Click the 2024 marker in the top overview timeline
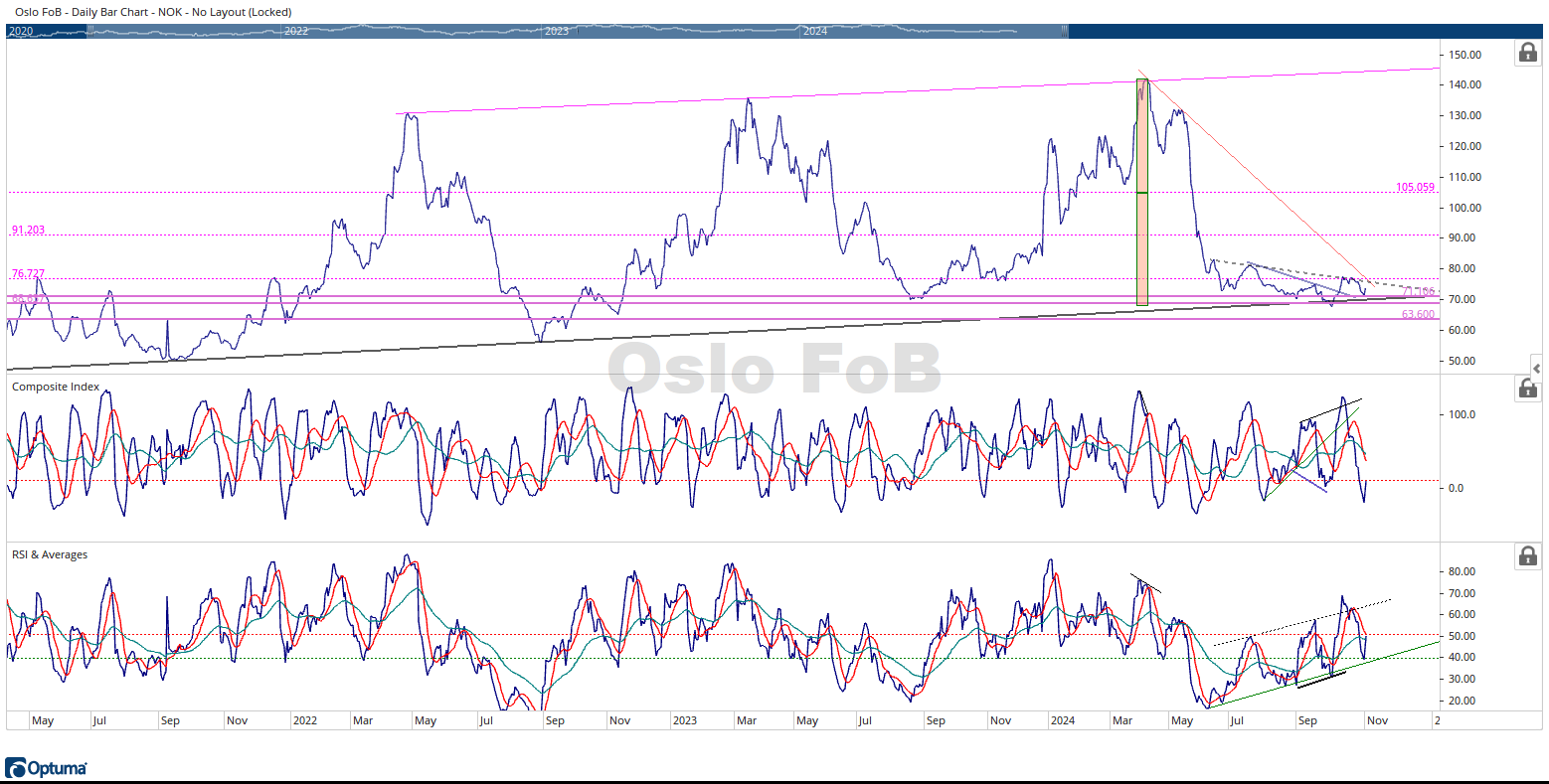 (x=814, y=31)
